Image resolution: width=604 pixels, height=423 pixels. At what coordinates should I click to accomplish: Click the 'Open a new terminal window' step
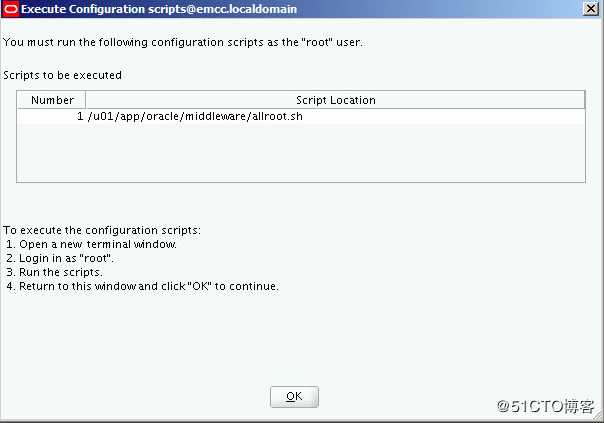click(91, 244)
